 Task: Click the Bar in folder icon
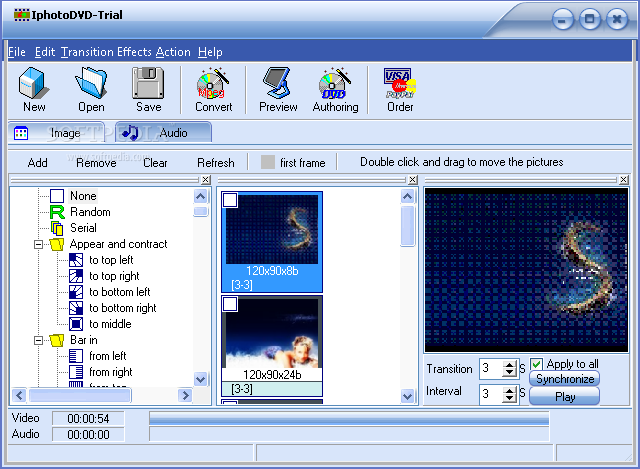[57, 340]
